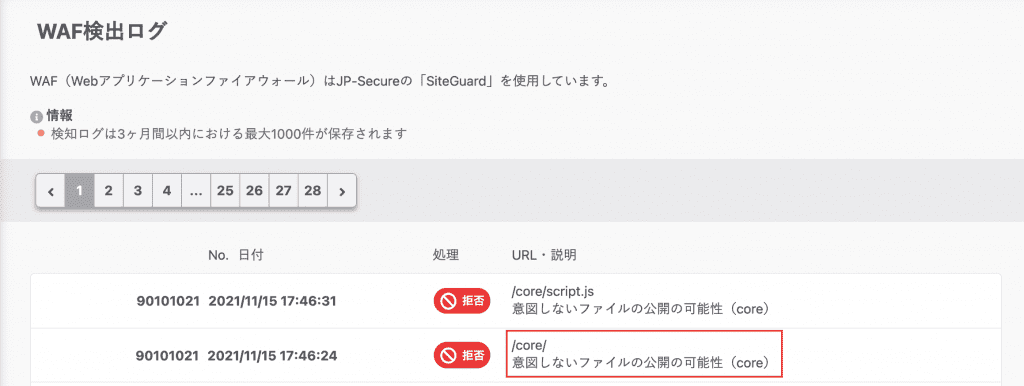Jump to page 25 of the log
Viewport: 1024px width, 386px height.
pos(225,191)
